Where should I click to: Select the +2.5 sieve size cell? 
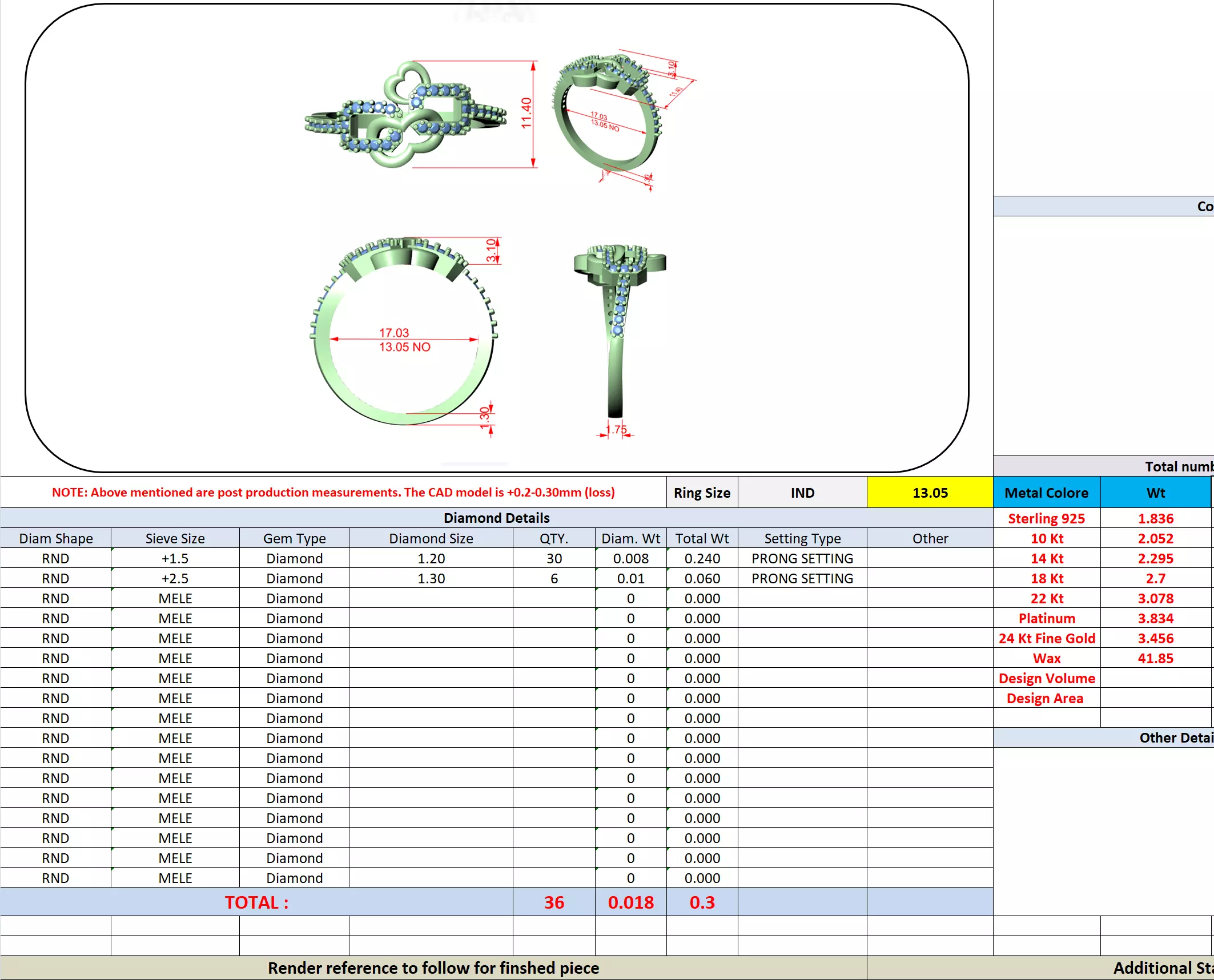coord(175,578)
